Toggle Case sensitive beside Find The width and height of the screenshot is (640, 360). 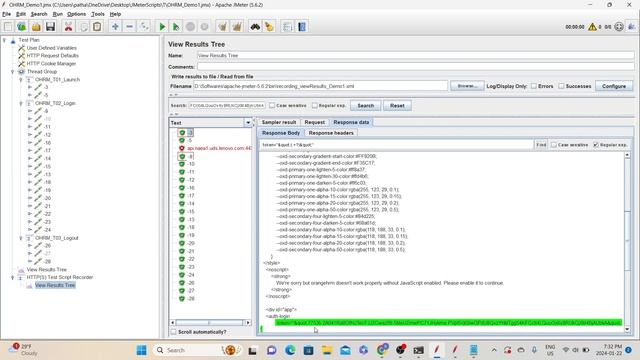[x=554, y=145]
